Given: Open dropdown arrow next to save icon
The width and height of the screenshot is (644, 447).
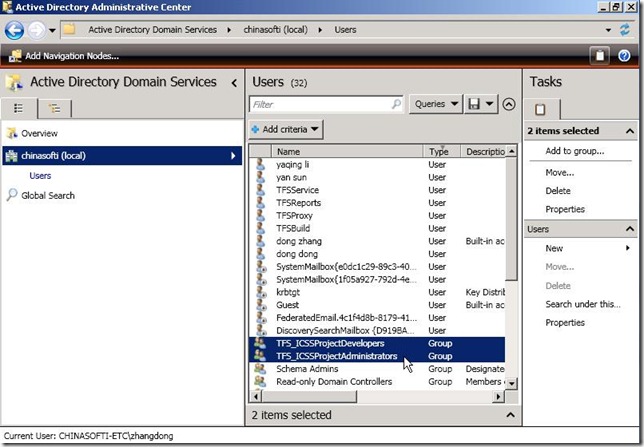Looking at the screenshot, I should point(490,104).
